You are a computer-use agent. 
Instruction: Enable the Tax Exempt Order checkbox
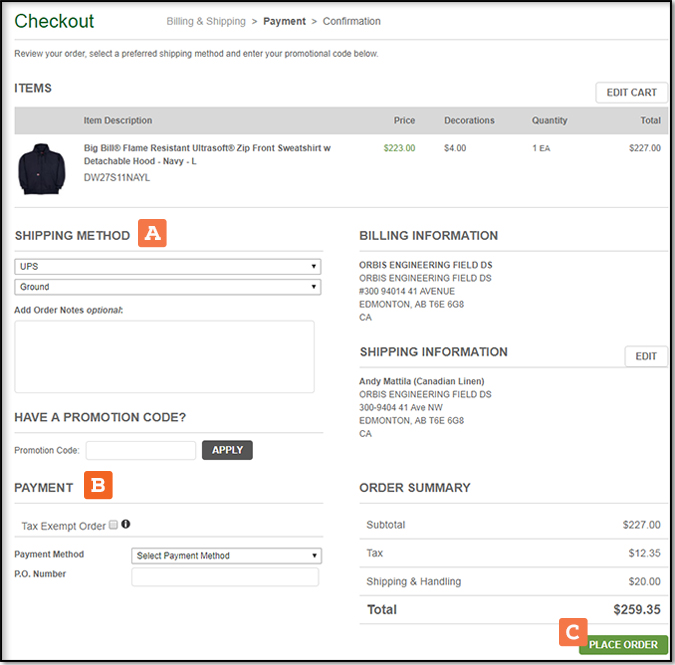coord(113,525)
